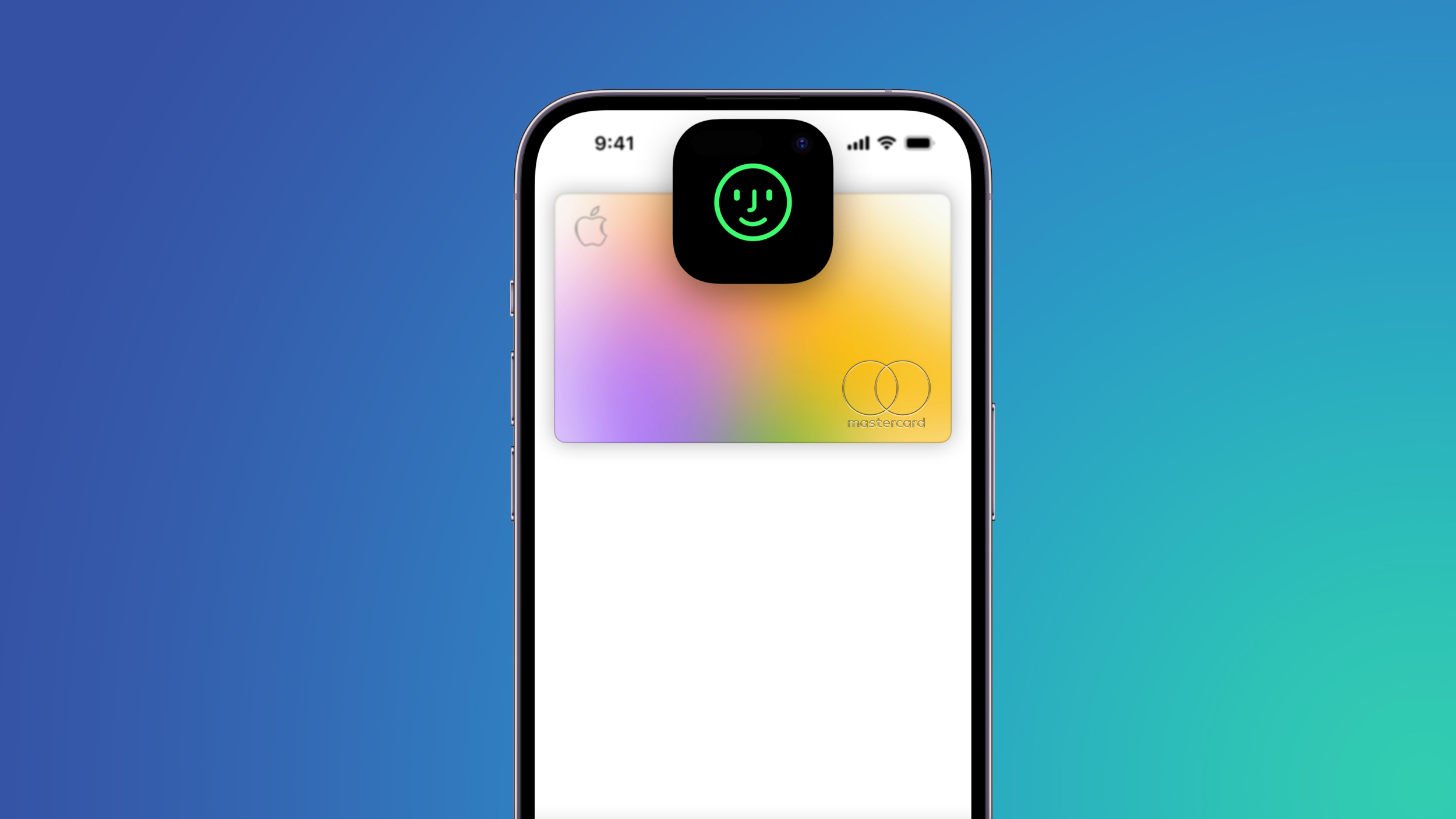Tap the Apple logo on card
This screenshot has width=1456, height=819.
click(593, 227)
